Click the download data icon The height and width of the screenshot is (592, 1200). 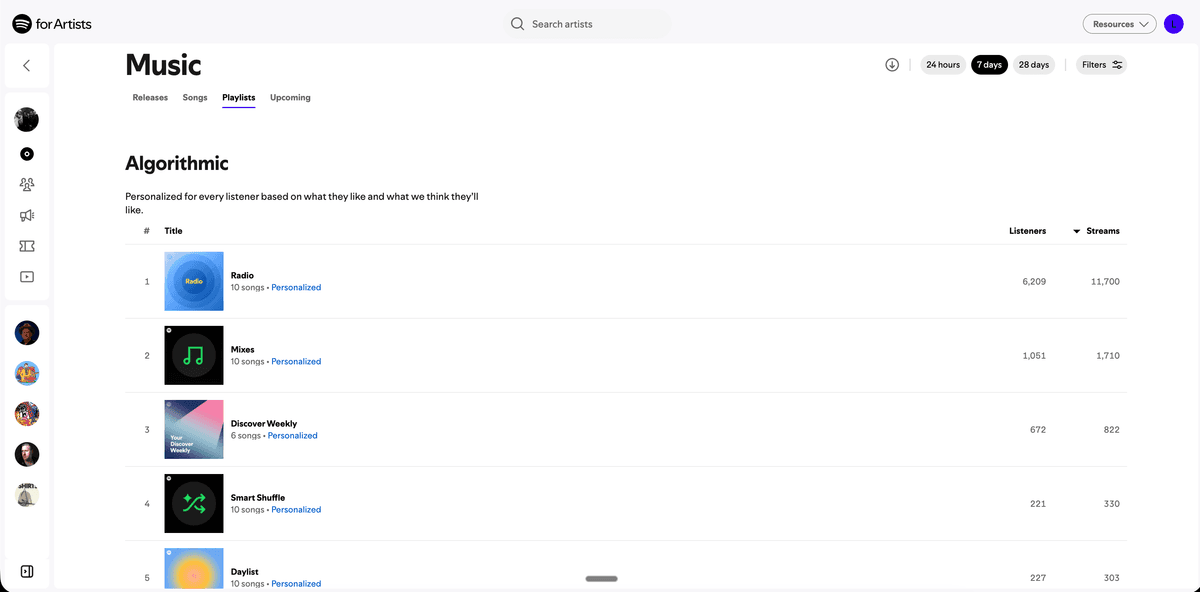892,65
